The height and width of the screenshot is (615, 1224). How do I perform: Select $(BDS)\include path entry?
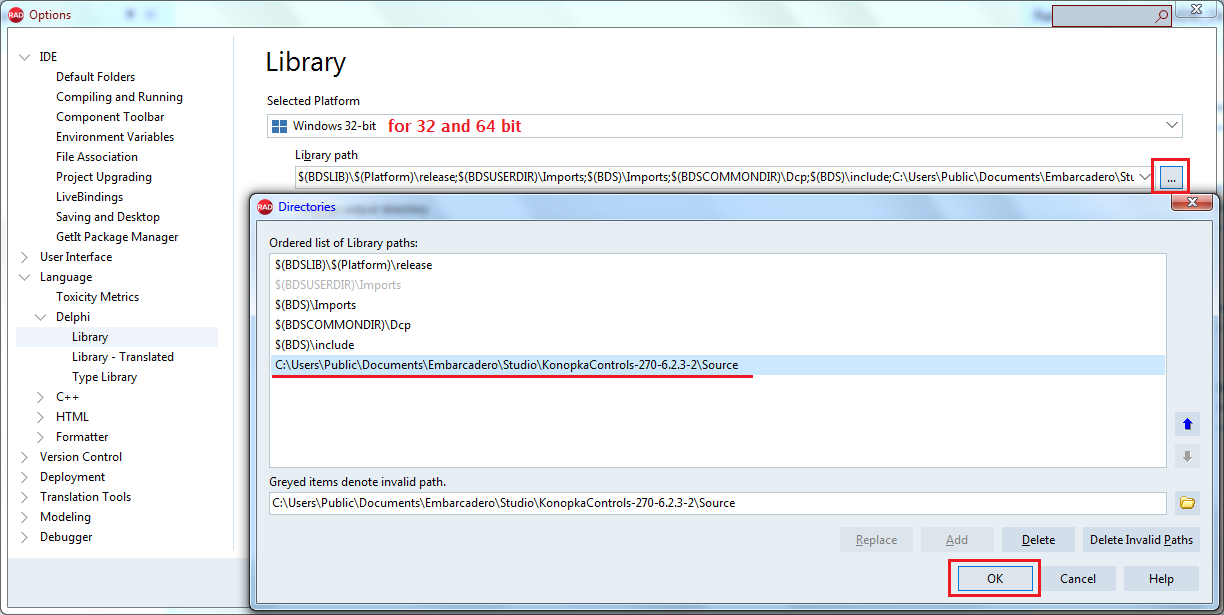718,345
